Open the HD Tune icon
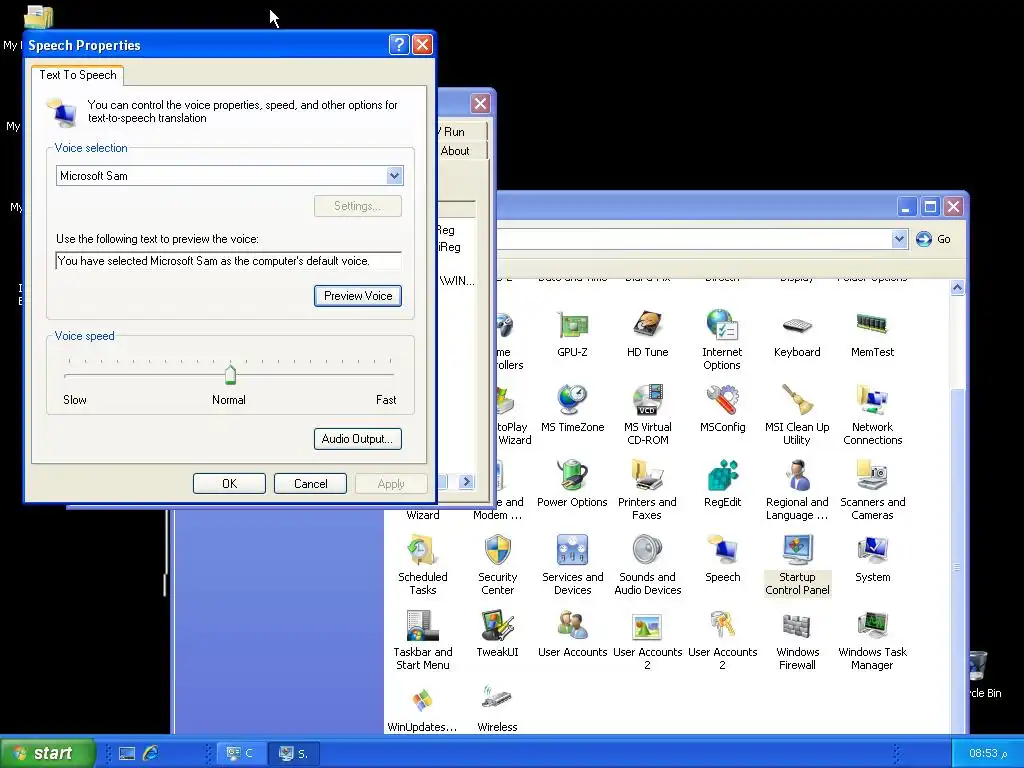The image size is (1024, 768). tap(647, 333)
